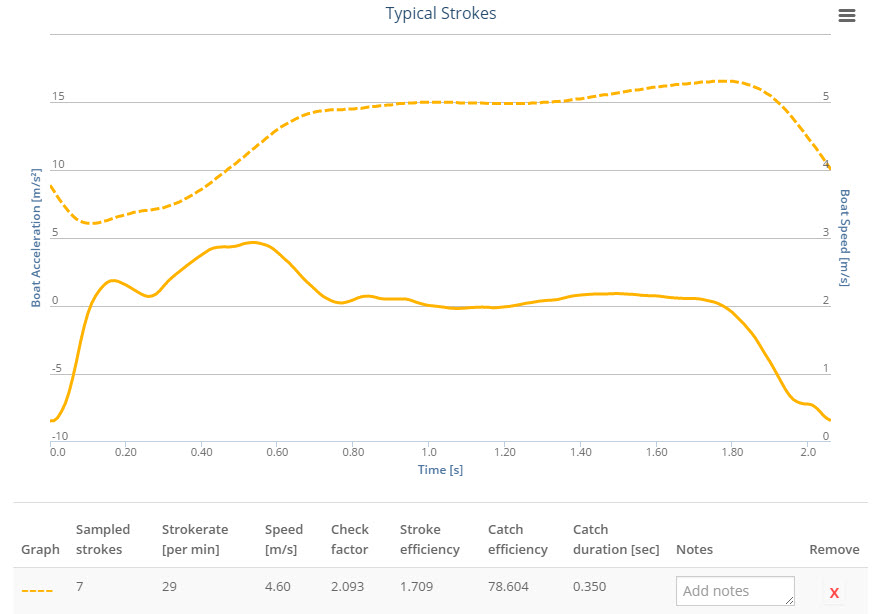
Task: Select the Check factor column header
Action: click(x=350, y=539)
